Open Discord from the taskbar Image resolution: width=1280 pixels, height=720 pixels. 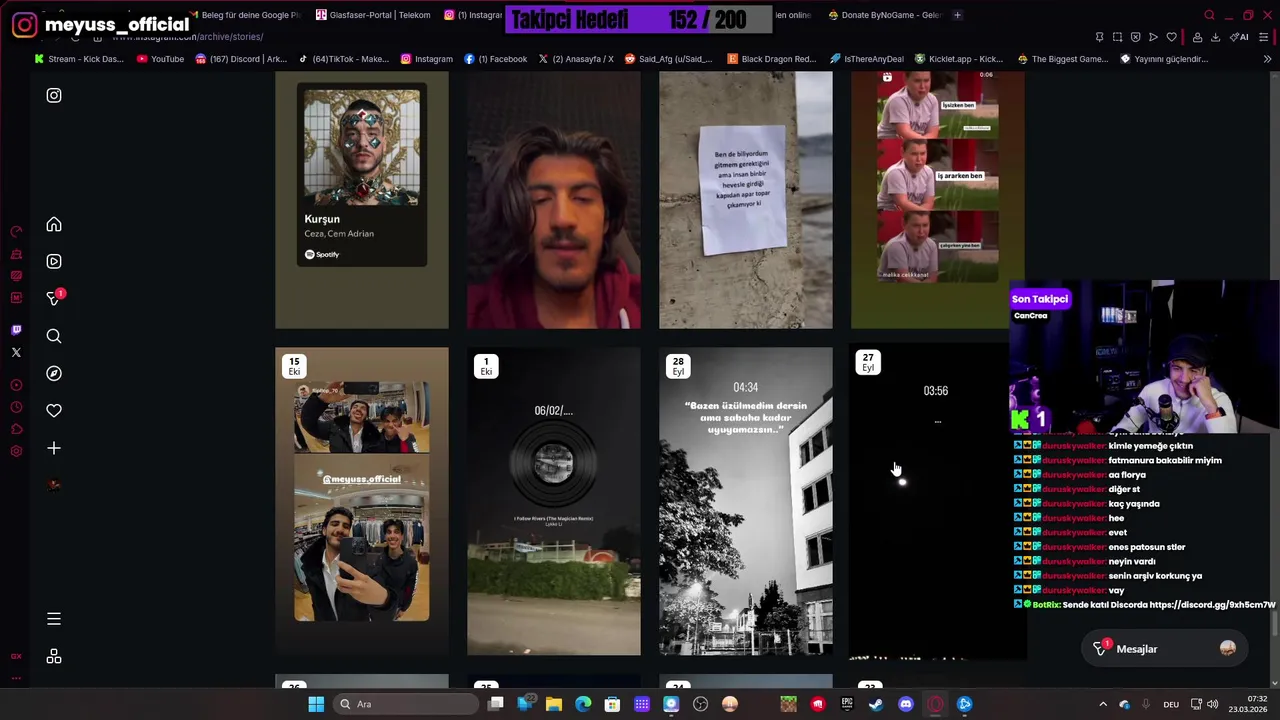click(x=906, y=704)
